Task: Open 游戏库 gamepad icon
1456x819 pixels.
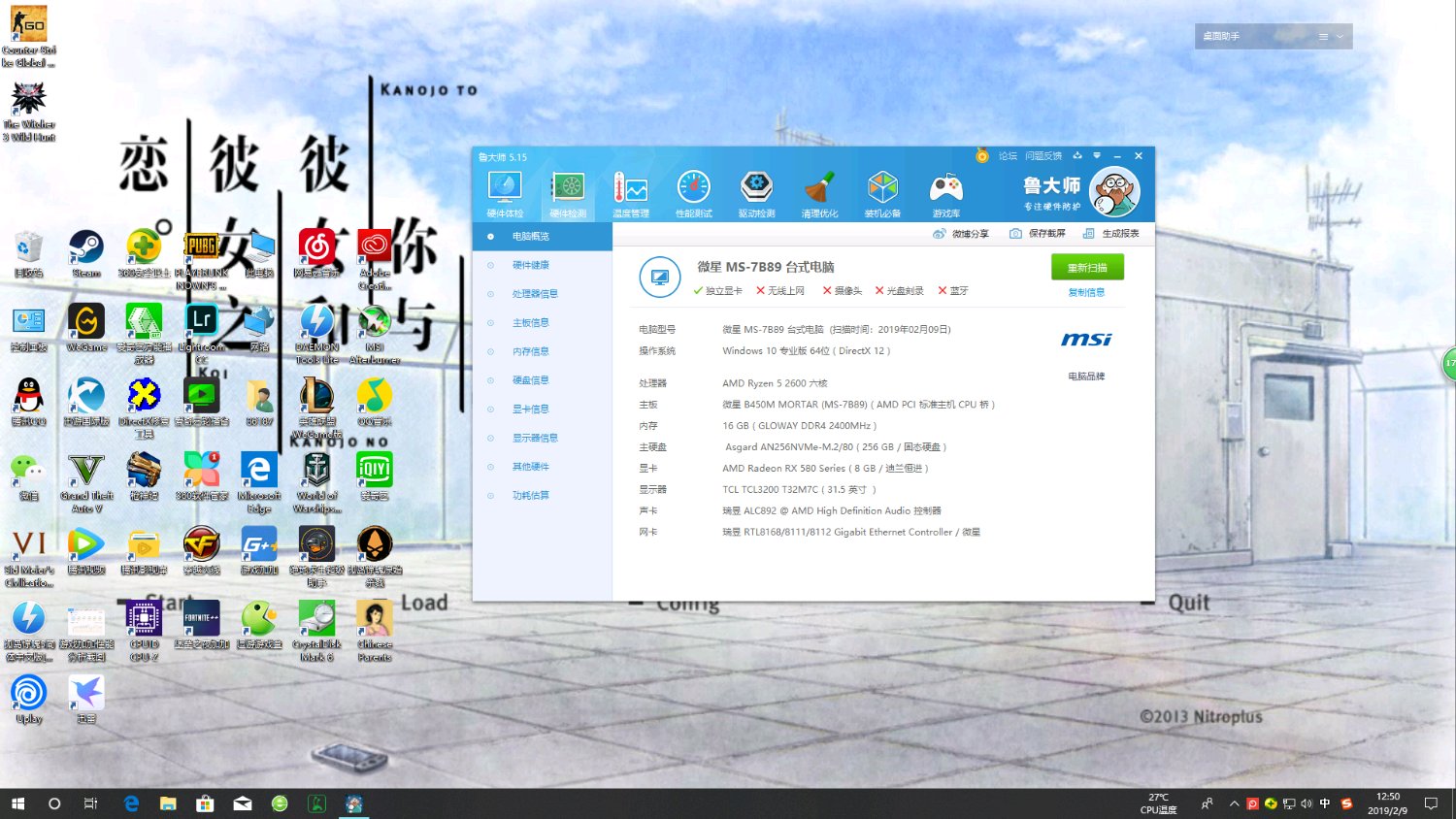Action: tap(946, 194)
